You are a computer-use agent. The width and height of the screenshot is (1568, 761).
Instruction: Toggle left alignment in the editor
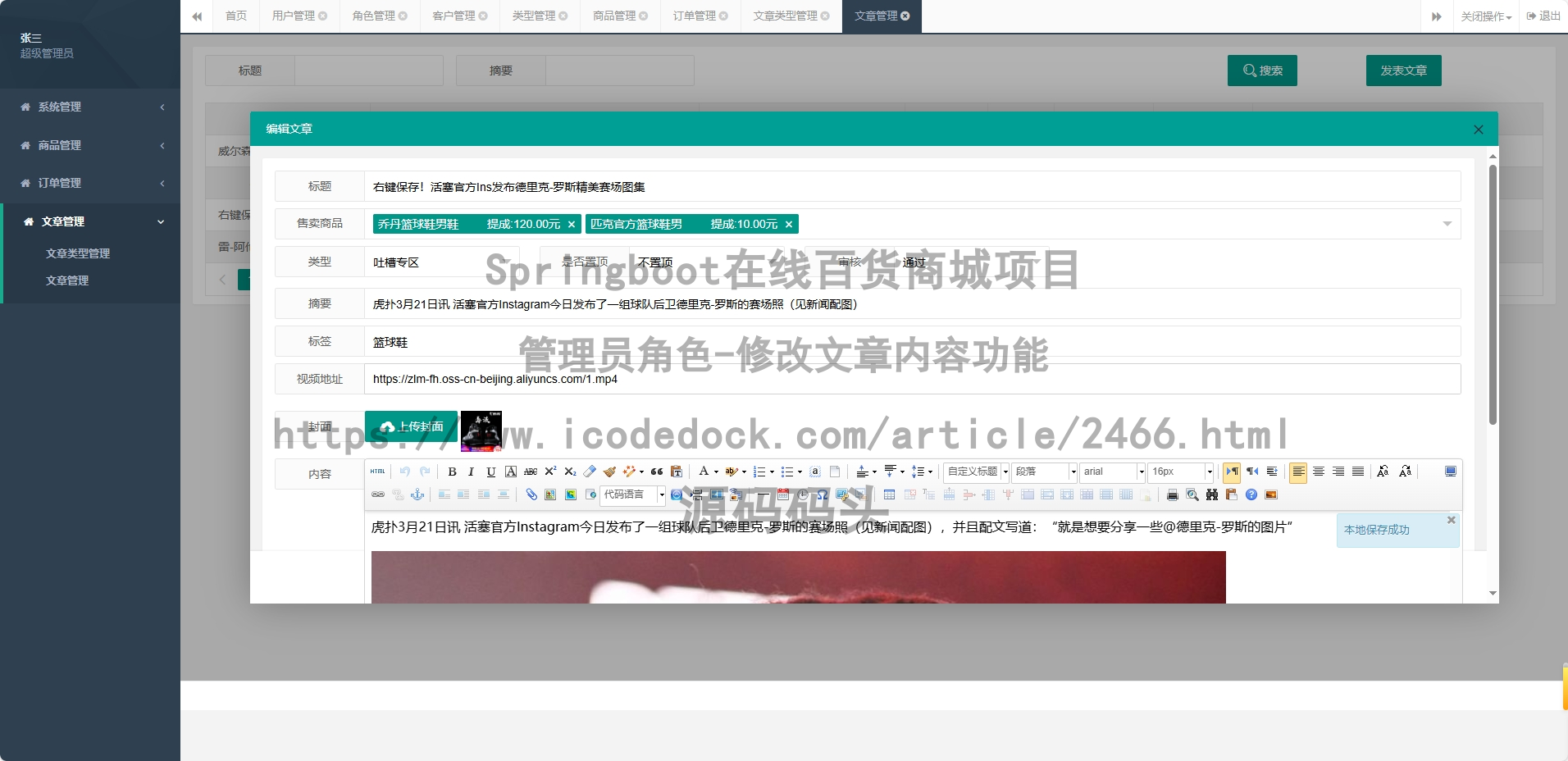pos(1298,472)
